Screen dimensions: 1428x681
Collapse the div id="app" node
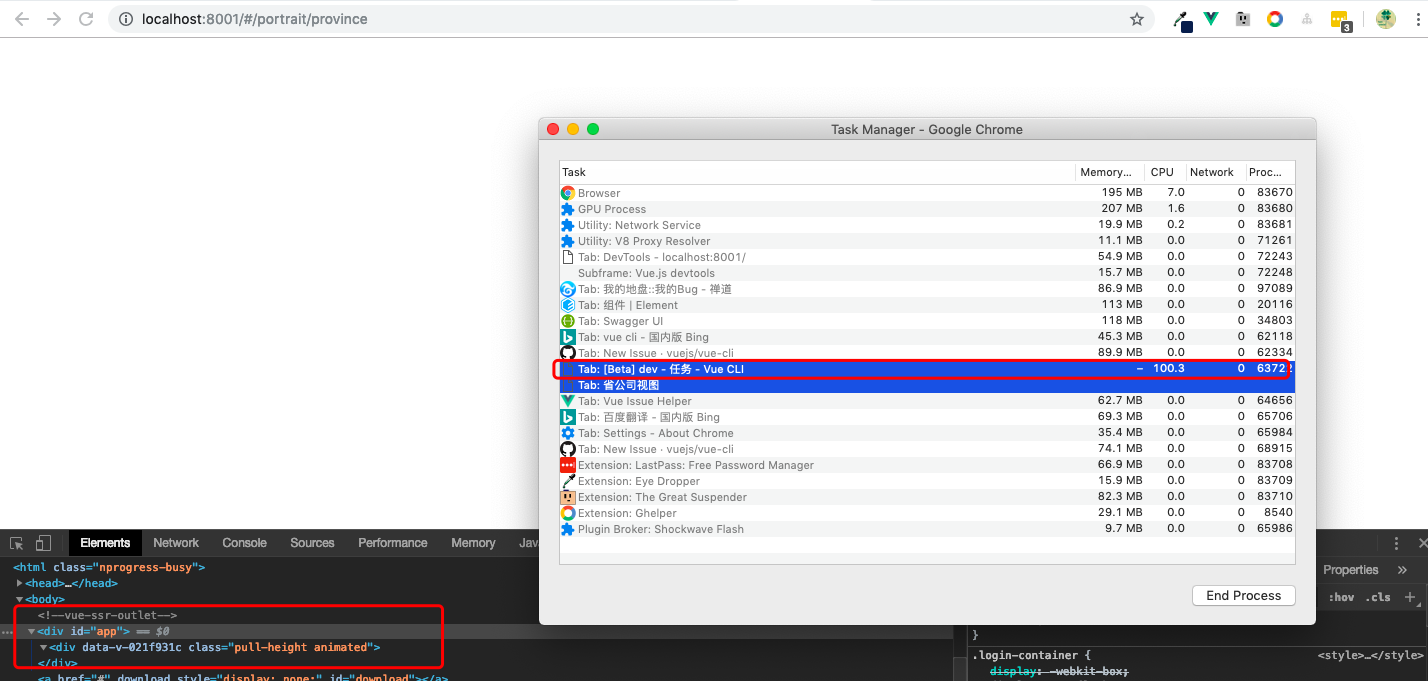pyautogui.click(x=32, y=631)
